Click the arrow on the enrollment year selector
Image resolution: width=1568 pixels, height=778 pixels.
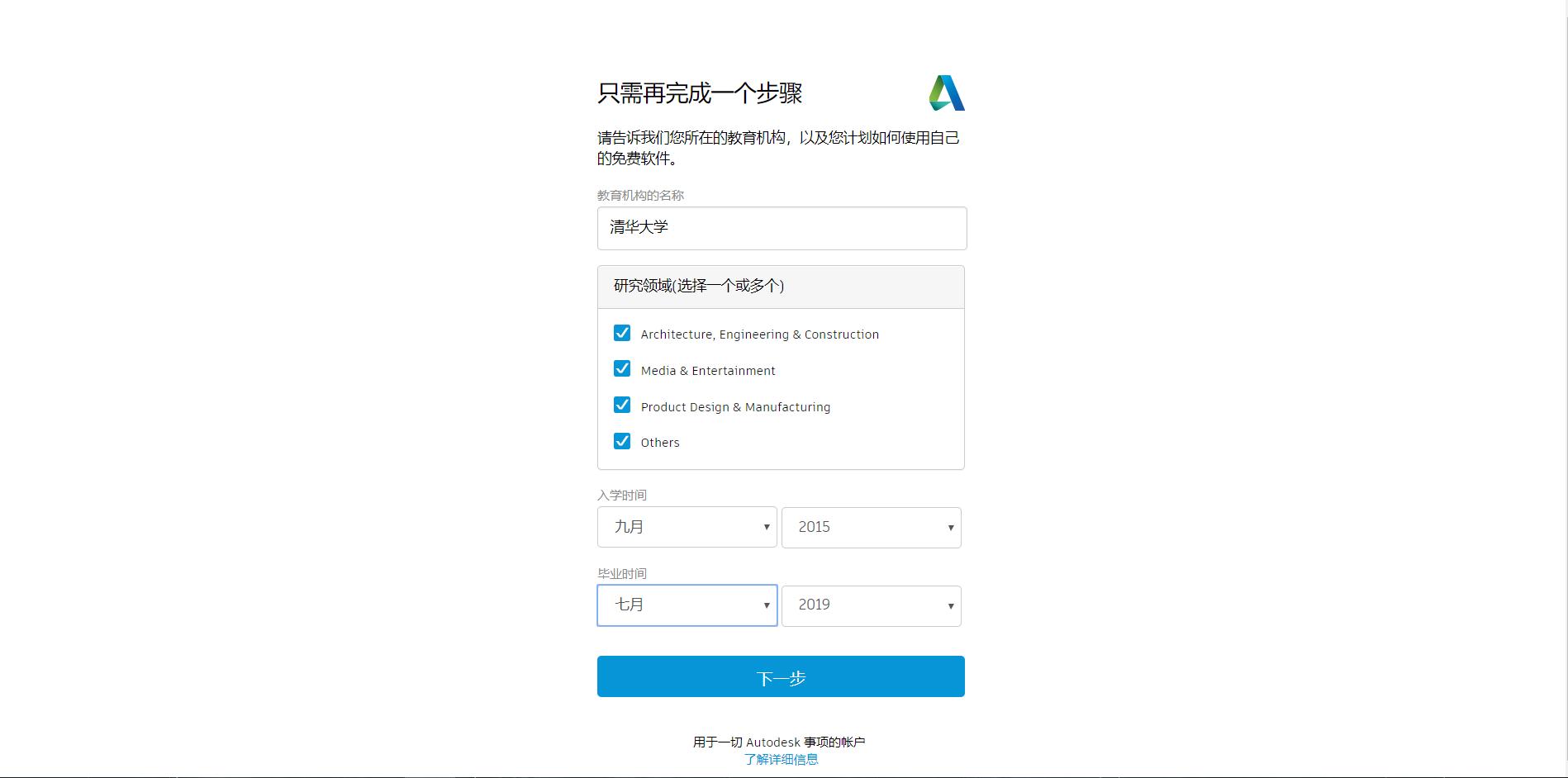coord(949,527)
